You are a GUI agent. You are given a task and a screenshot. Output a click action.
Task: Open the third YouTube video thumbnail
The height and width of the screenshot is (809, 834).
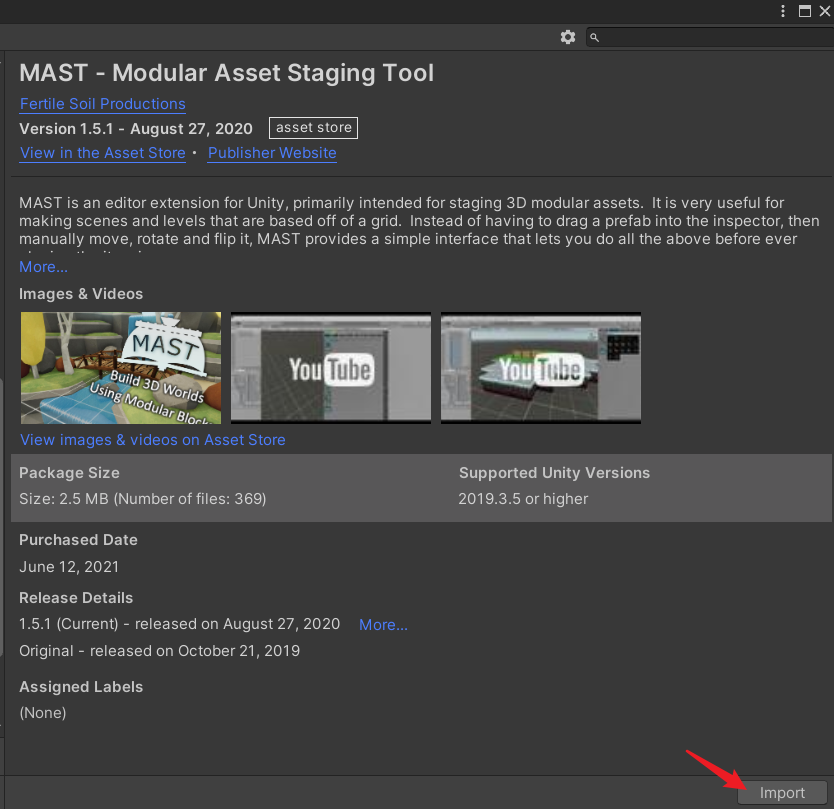[541, 368]
